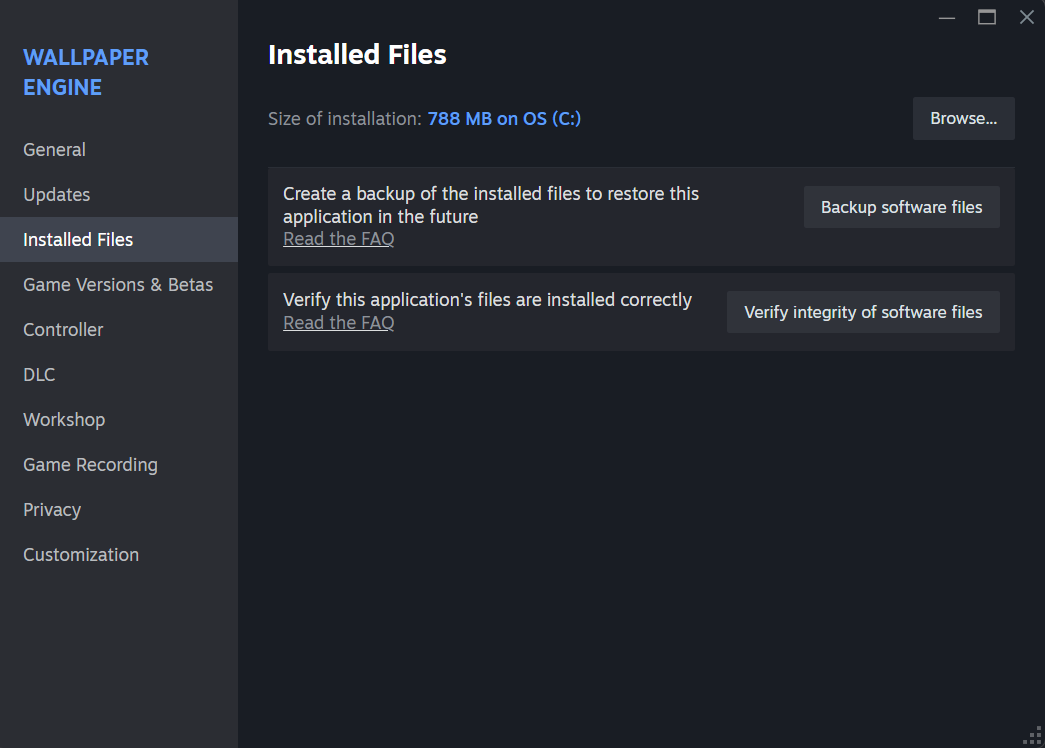Click Verify integrity of software files
Viewport: 1045px width, 748px height.
click(863, 312)
